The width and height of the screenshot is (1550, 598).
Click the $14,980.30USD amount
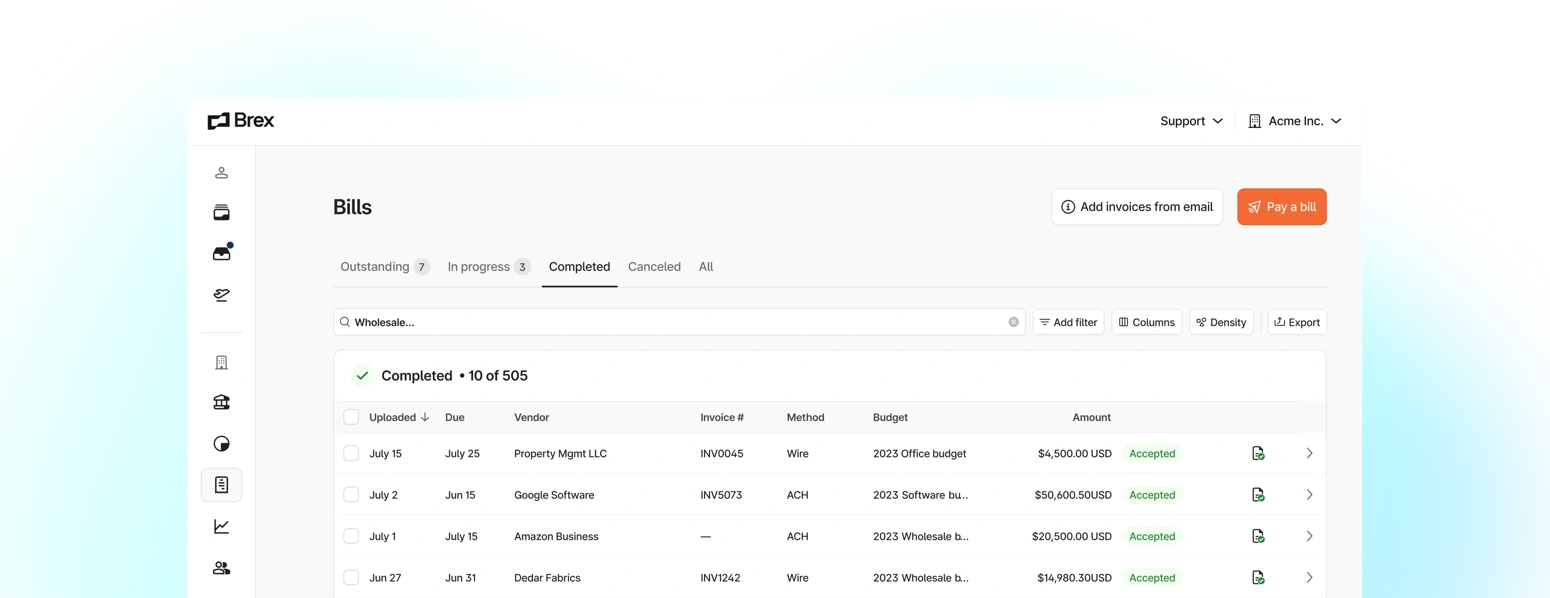[1074, 577]
